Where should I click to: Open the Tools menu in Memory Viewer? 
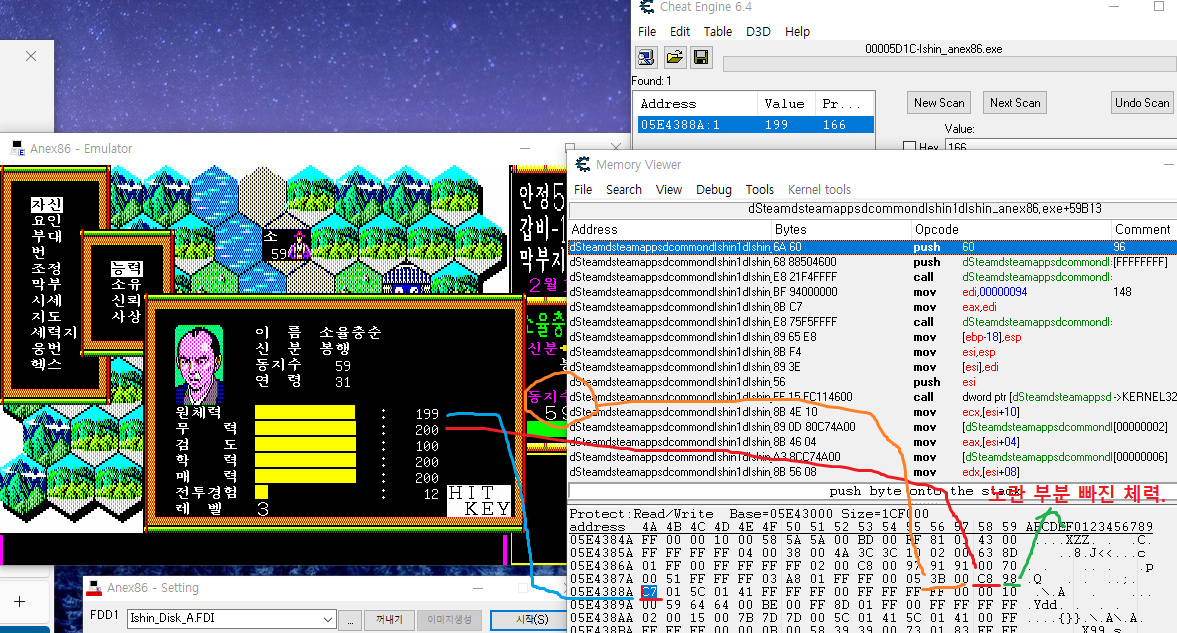point(760,190)
